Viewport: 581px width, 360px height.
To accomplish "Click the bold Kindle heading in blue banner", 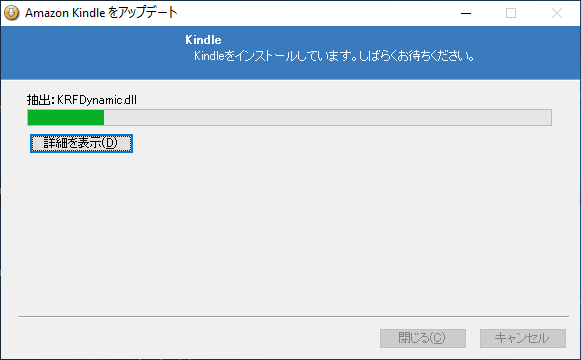I will tap(203, 40).
